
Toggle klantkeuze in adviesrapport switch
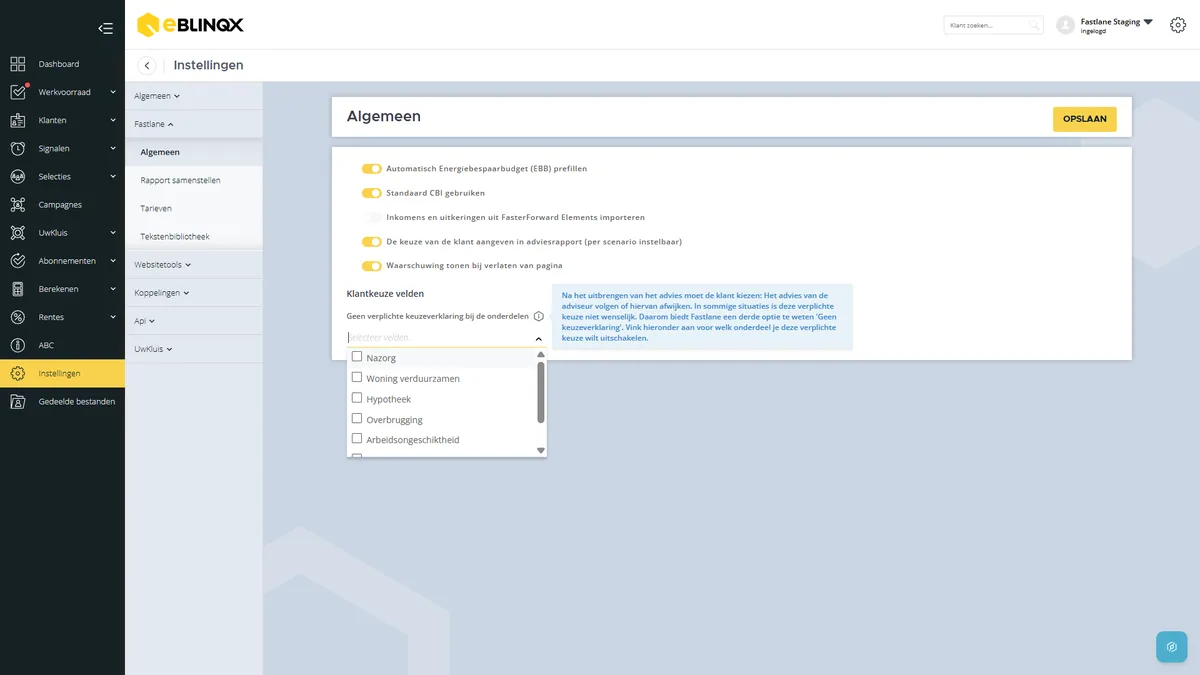[371, 241]
